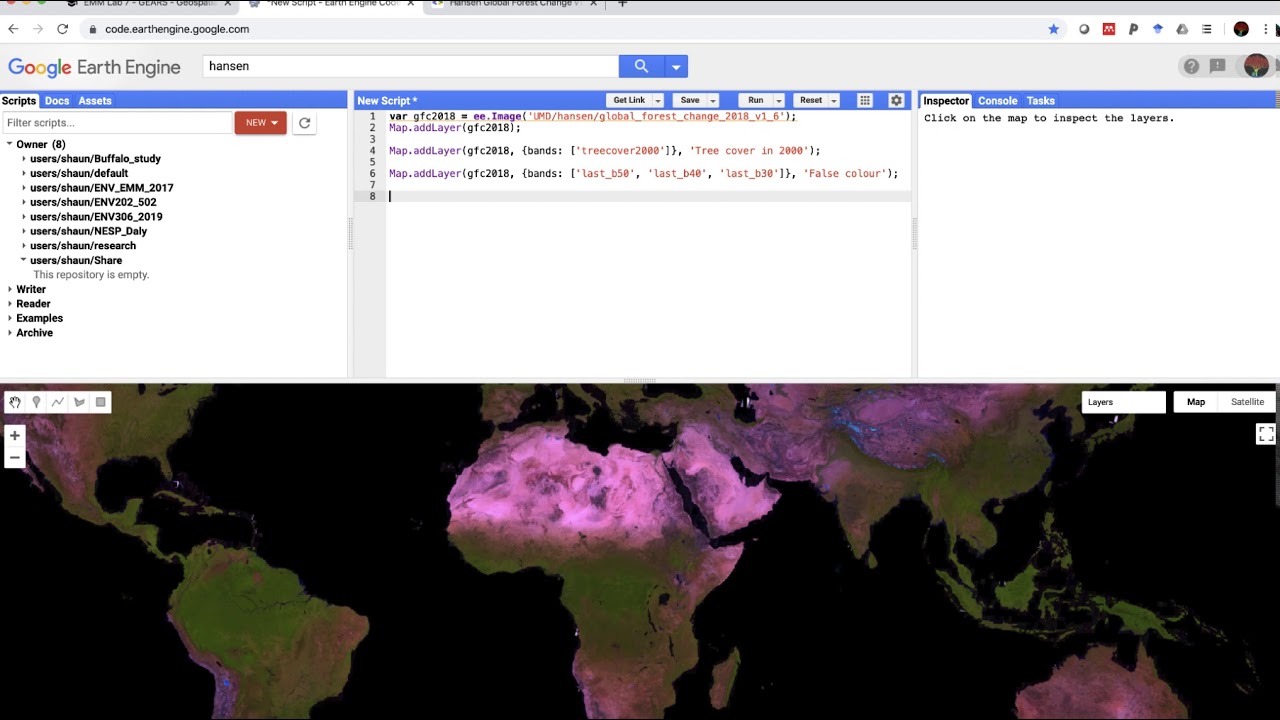Open the Chrome profile avatar
Image resolution: width=1280 pixels, height=720 pixels.
click(x=1241, y=29)
